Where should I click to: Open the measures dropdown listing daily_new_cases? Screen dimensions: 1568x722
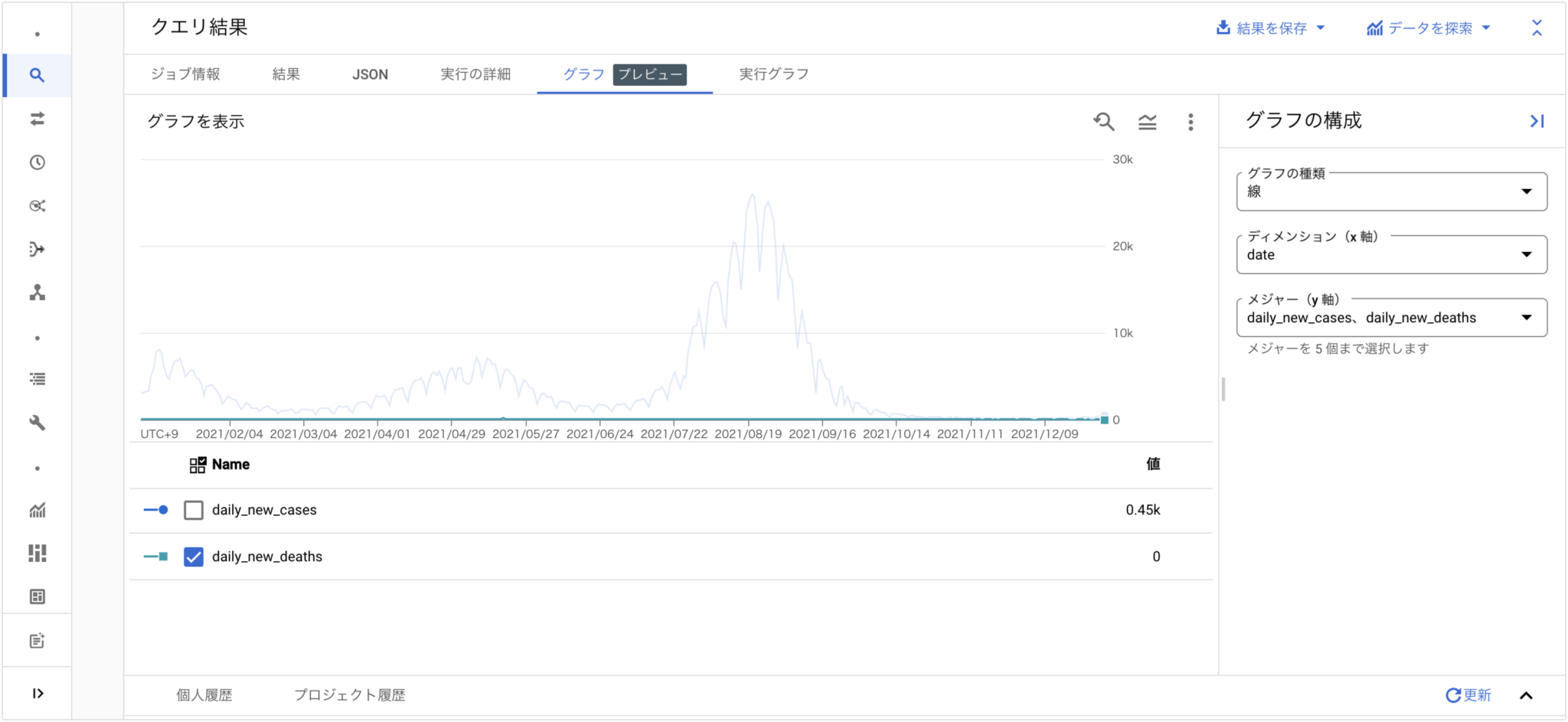pyautogui.click(x=1527, y=317)
